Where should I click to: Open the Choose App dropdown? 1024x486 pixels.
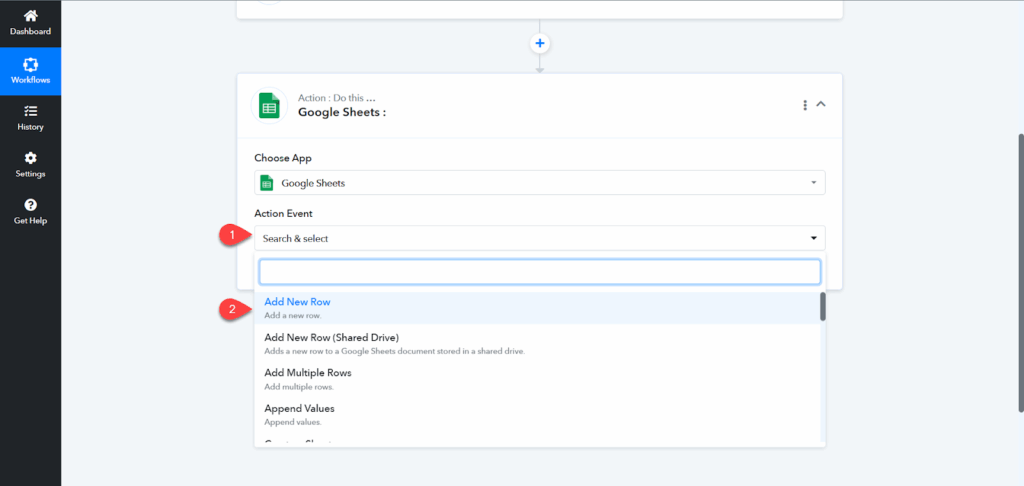pyautogui.click(x=539, y=183)
